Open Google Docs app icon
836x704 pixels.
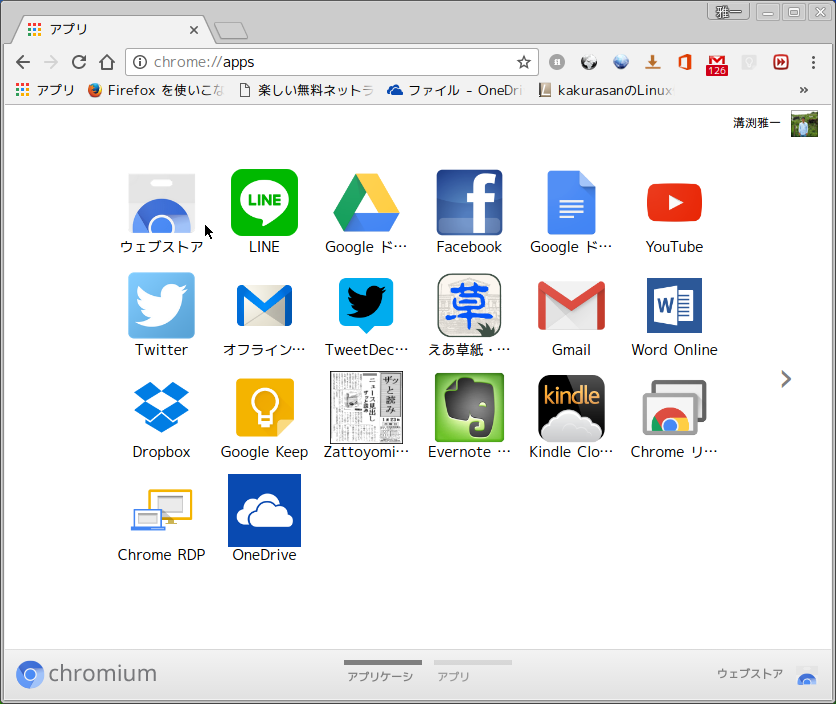click(572, 203)
